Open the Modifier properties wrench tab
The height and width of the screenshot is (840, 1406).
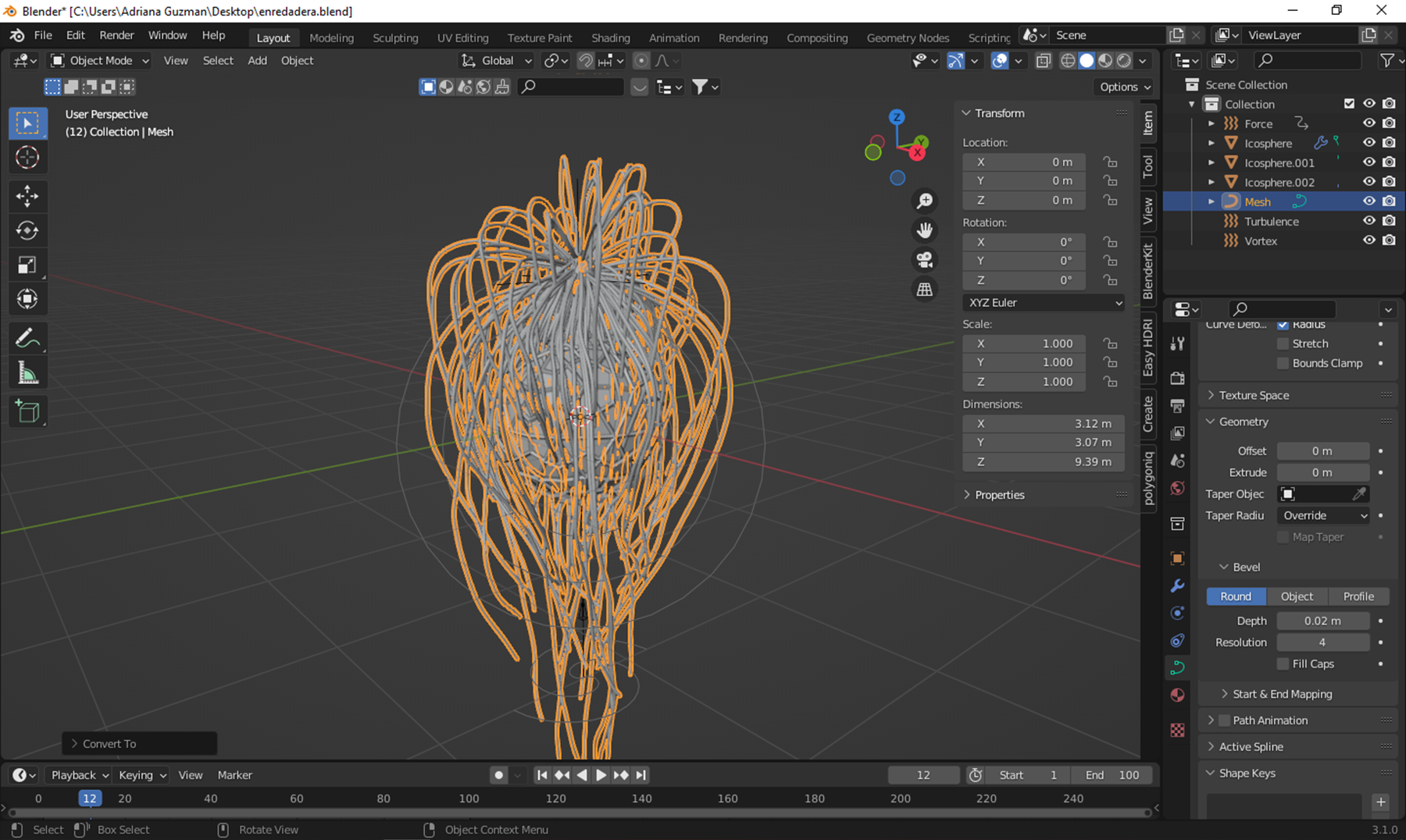click(x=1177, y=586)
